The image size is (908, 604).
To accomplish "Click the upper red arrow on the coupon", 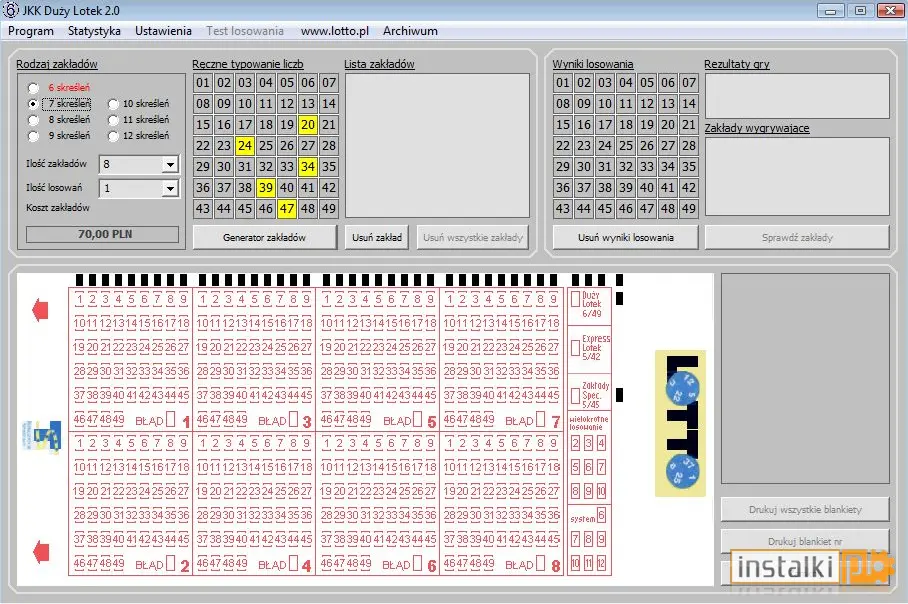I will pyautogui.click(x=40, y=310).
